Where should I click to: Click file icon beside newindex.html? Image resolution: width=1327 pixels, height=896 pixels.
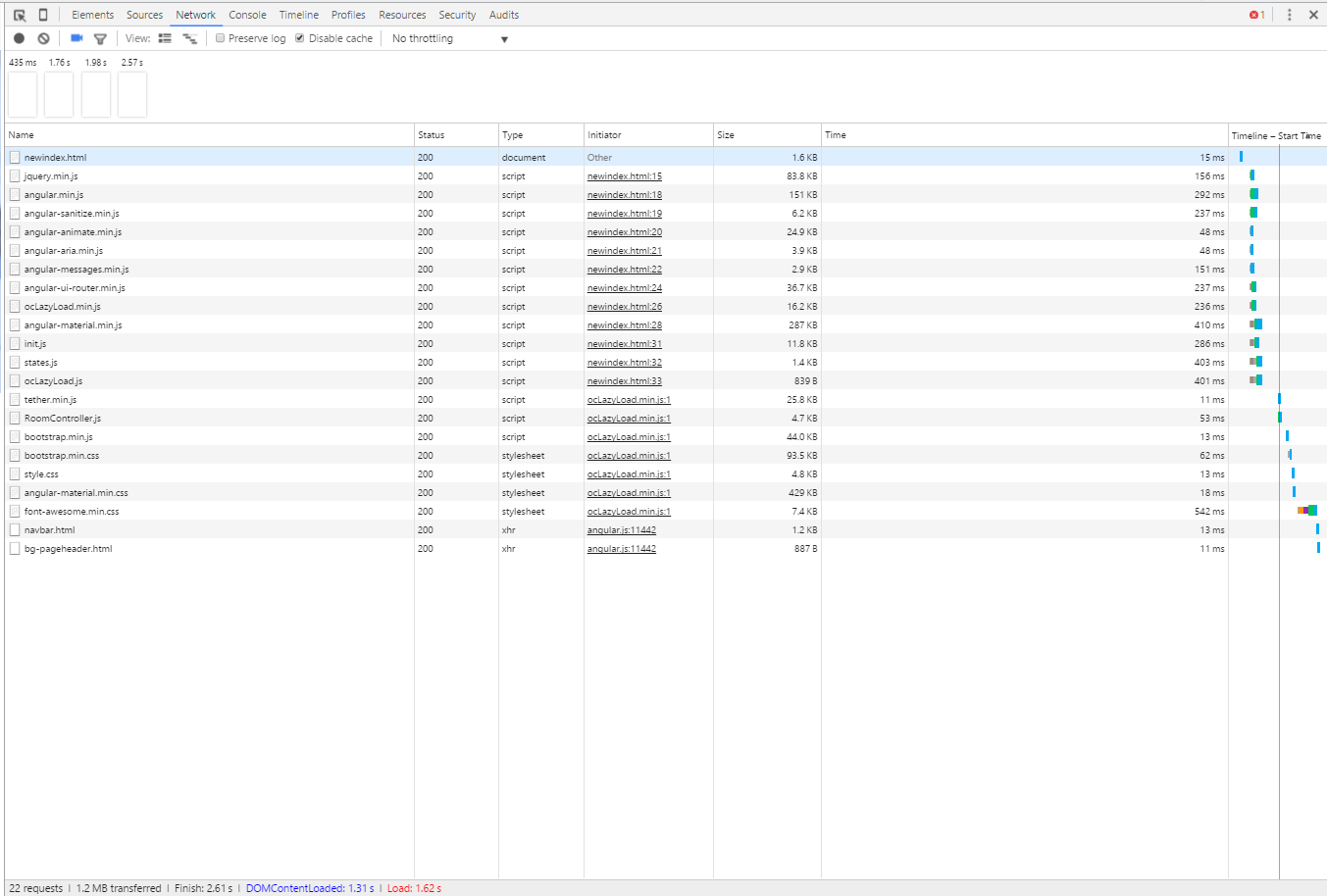pyautogui.click(x=15, y=157)
